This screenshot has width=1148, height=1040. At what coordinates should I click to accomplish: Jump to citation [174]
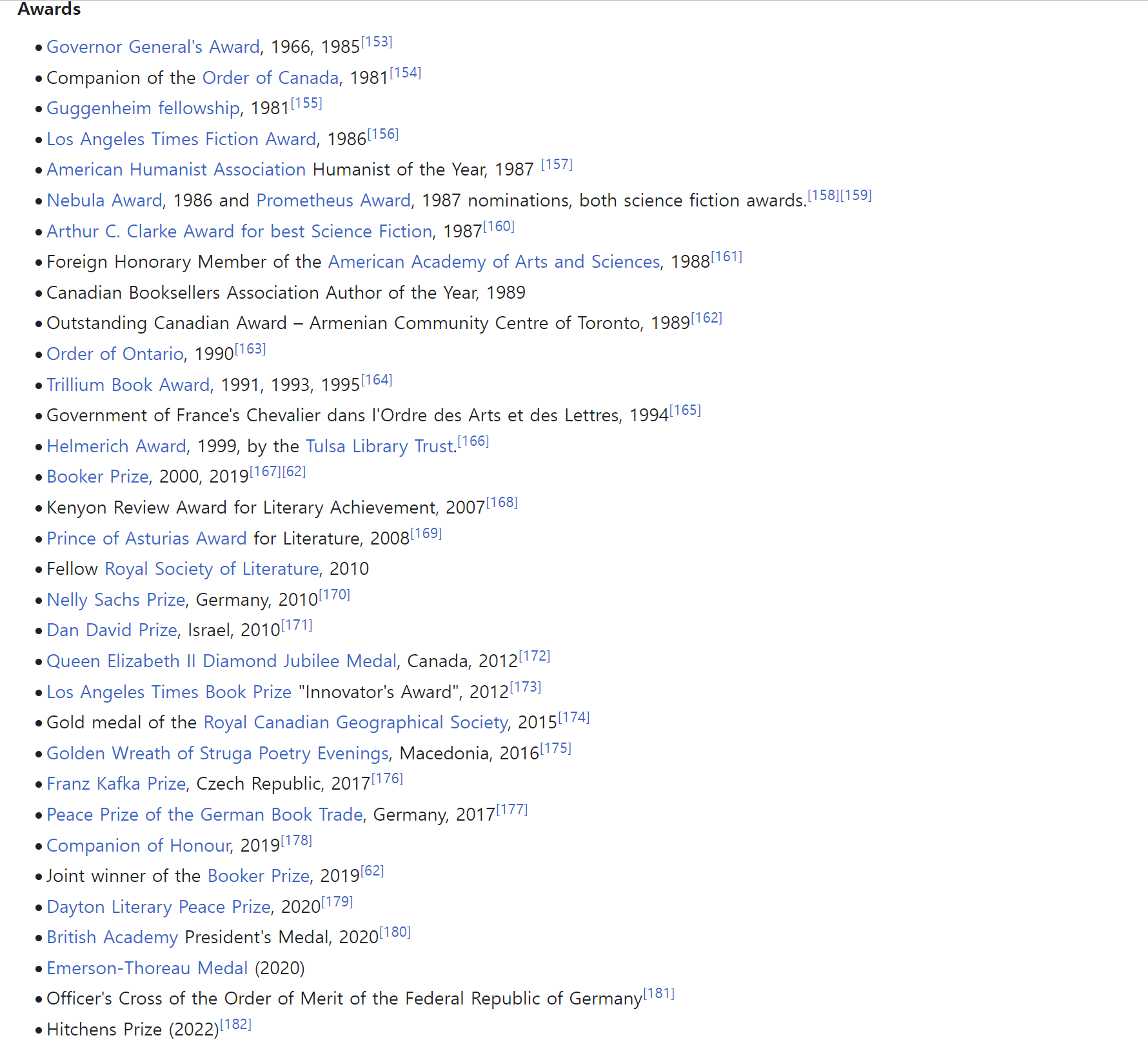click(574, 717)
